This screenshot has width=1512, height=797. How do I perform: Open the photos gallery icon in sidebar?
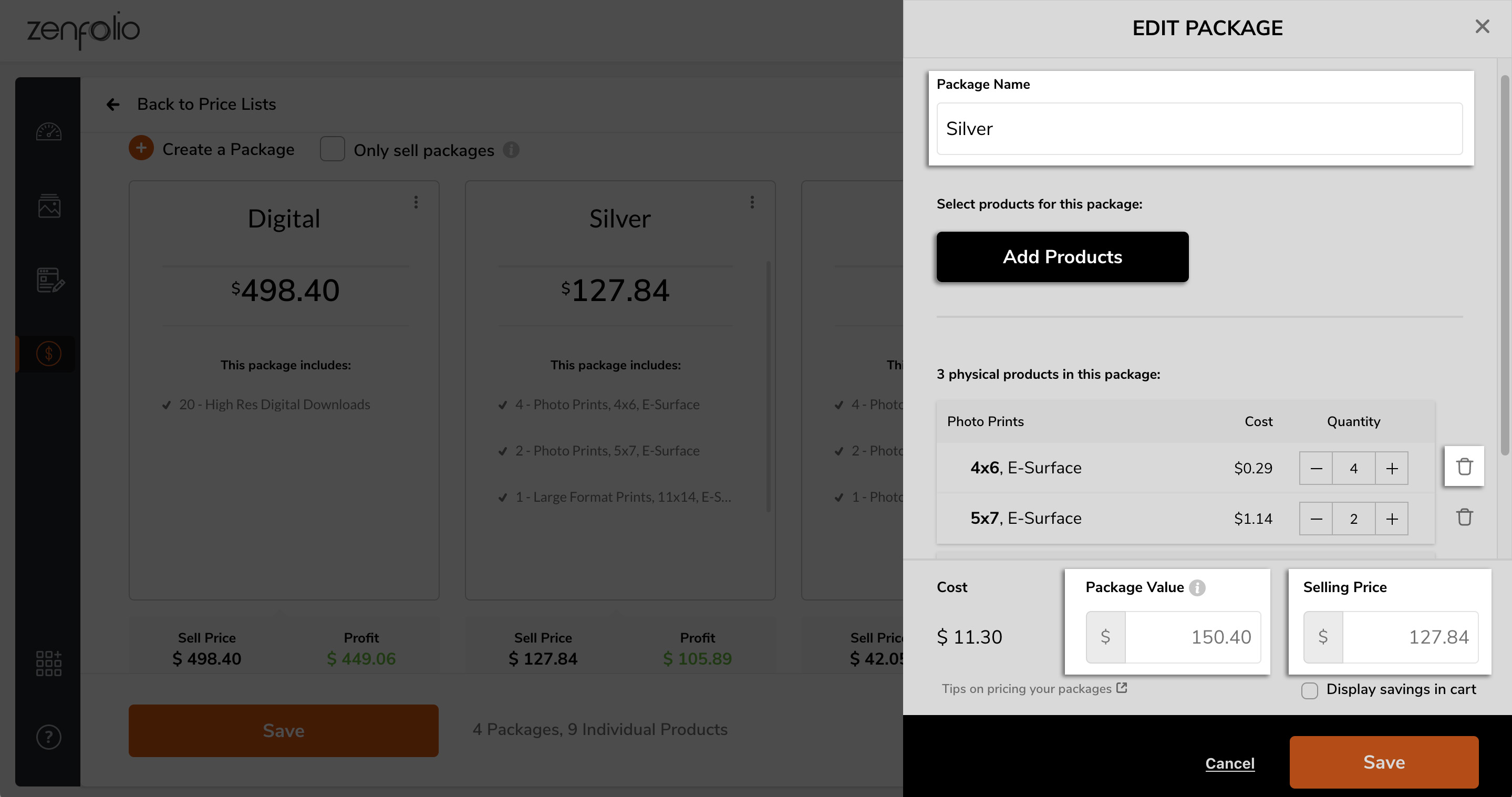(x=49, y=206)
